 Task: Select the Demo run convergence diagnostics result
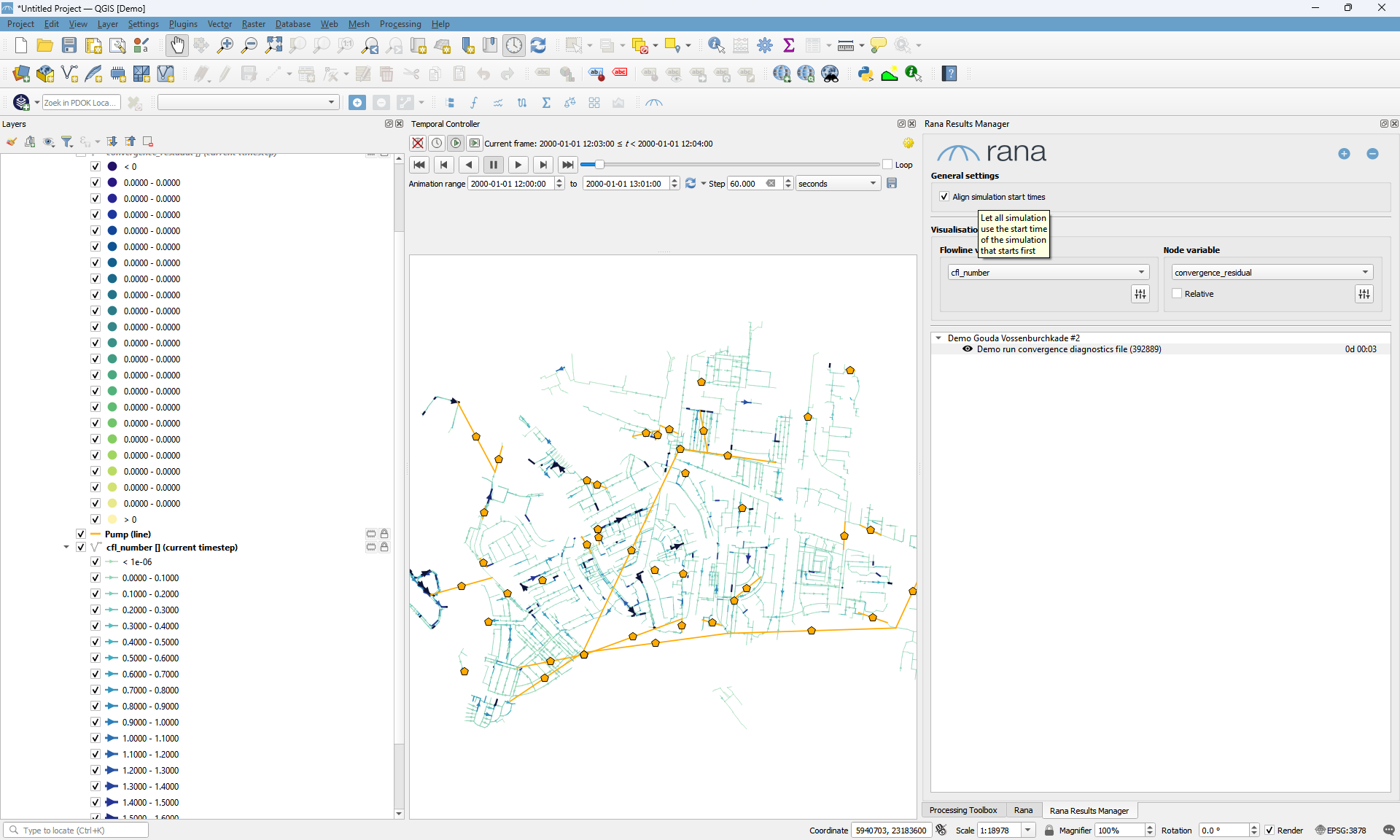(1068, 349)
